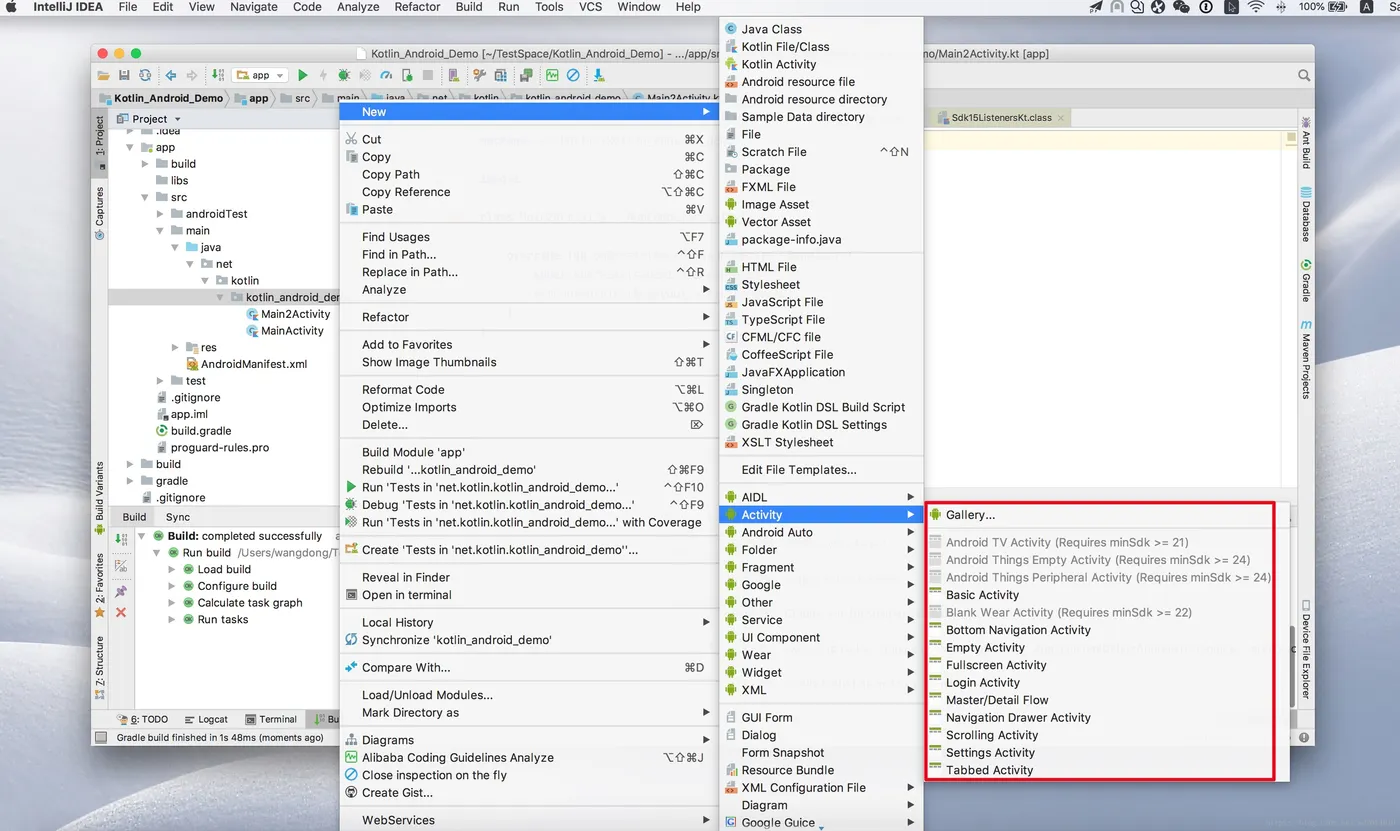Choose Copy Path from context menu
Screen dimensions: 1400x831
(527, 174)
